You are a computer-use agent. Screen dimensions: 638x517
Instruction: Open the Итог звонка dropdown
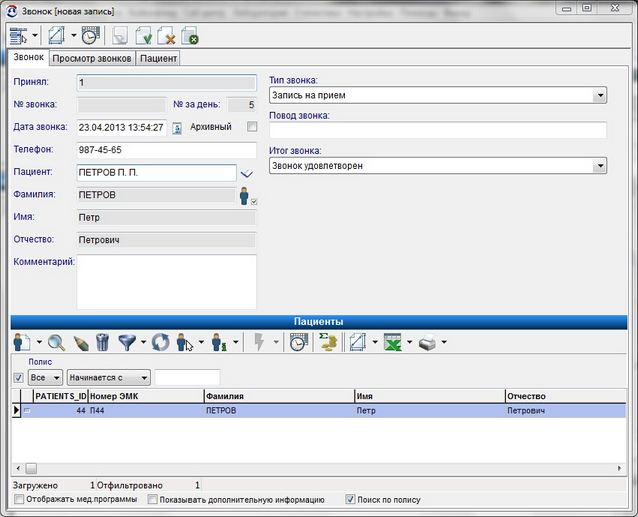[600, 166]
